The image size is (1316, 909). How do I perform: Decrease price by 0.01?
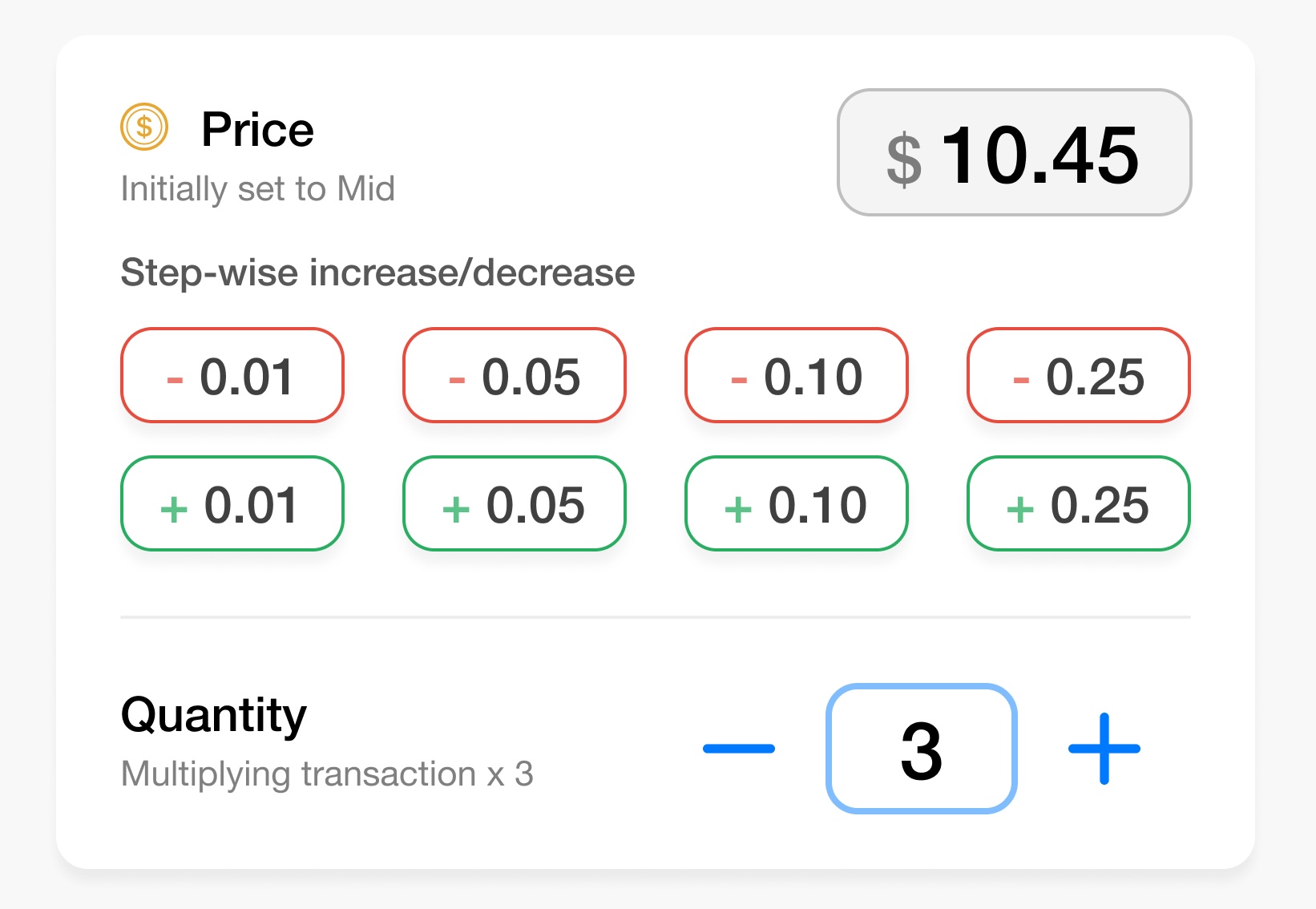coord(232,375)
